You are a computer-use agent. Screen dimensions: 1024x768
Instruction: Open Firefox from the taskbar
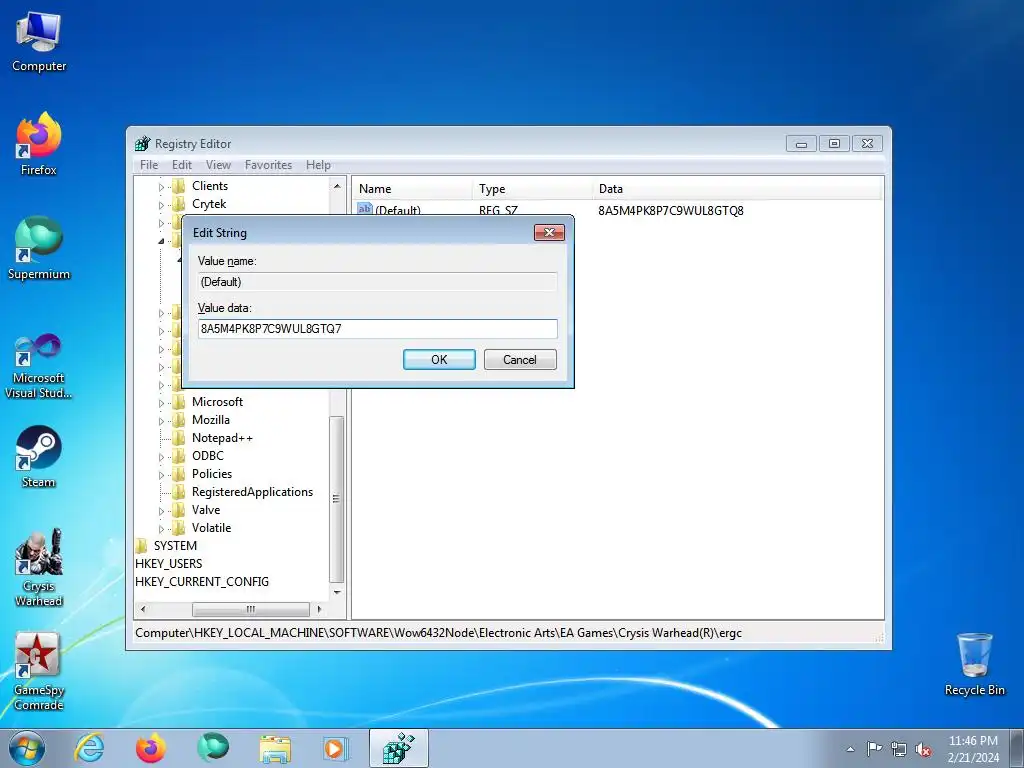coord(151,748)
